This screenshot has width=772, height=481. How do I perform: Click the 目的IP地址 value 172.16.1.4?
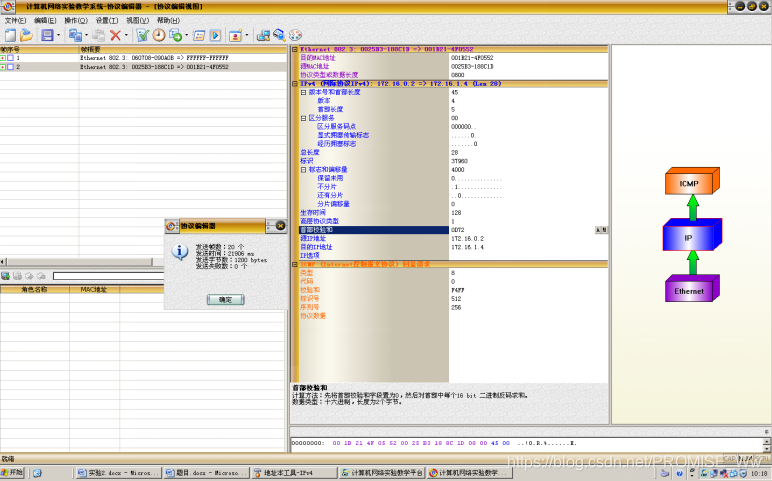click(467, 247)
